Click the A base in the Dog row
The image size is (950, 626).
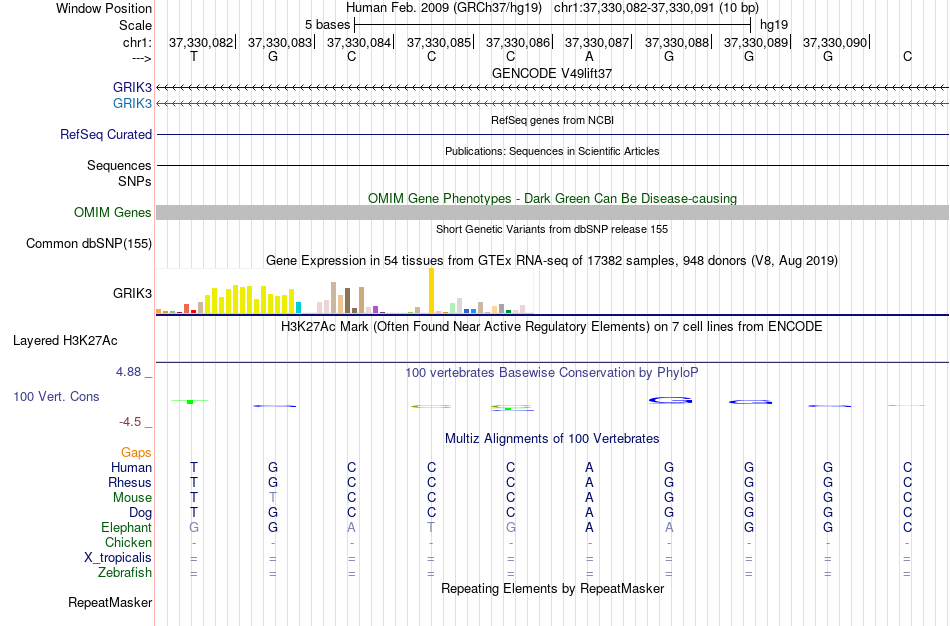coord(589,513)
